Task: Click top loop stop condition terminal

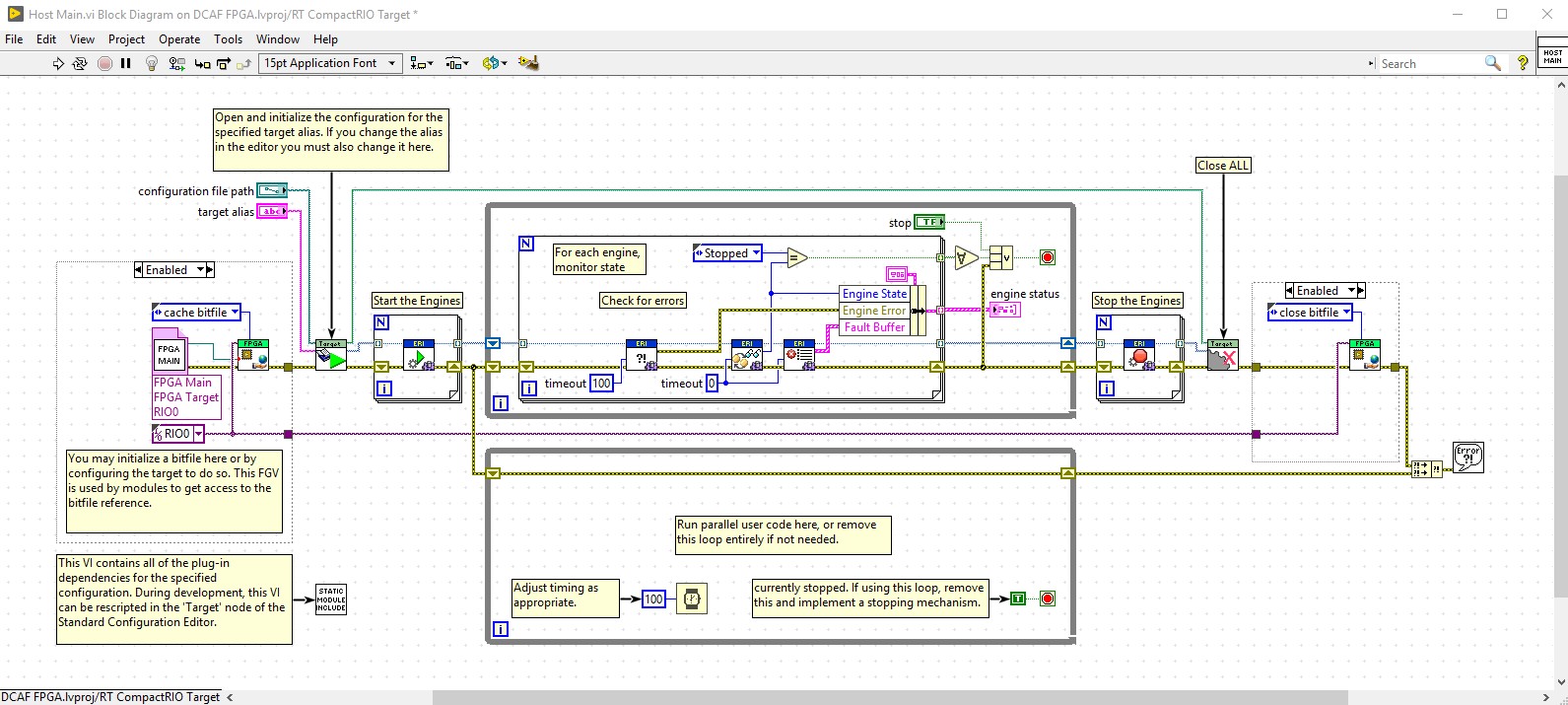Action: click(1048, 257)
